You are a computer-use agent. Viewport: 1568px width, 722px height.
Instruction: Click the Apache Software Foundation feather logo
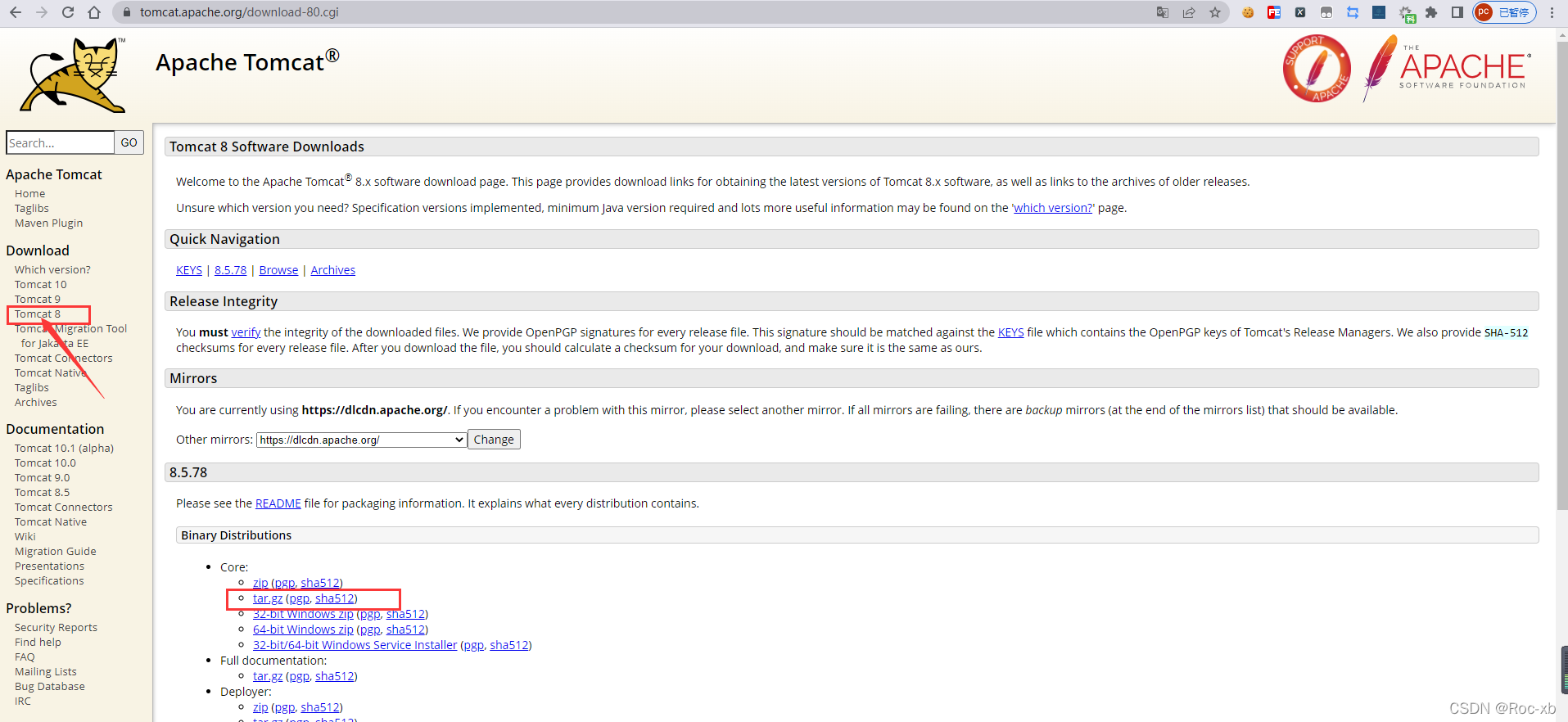[1445, 68]
